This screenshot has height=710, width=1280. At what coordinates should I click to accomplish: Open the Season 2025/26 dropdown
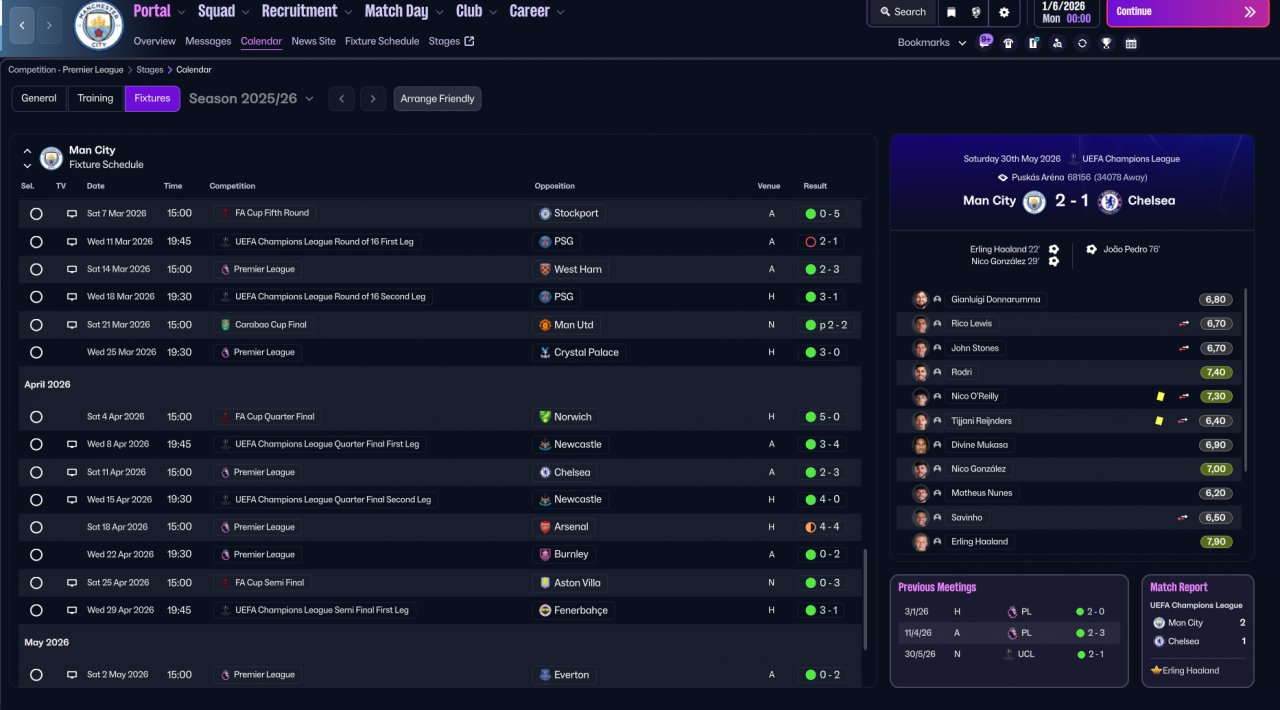pyautogui.click(x=251, y=98)
